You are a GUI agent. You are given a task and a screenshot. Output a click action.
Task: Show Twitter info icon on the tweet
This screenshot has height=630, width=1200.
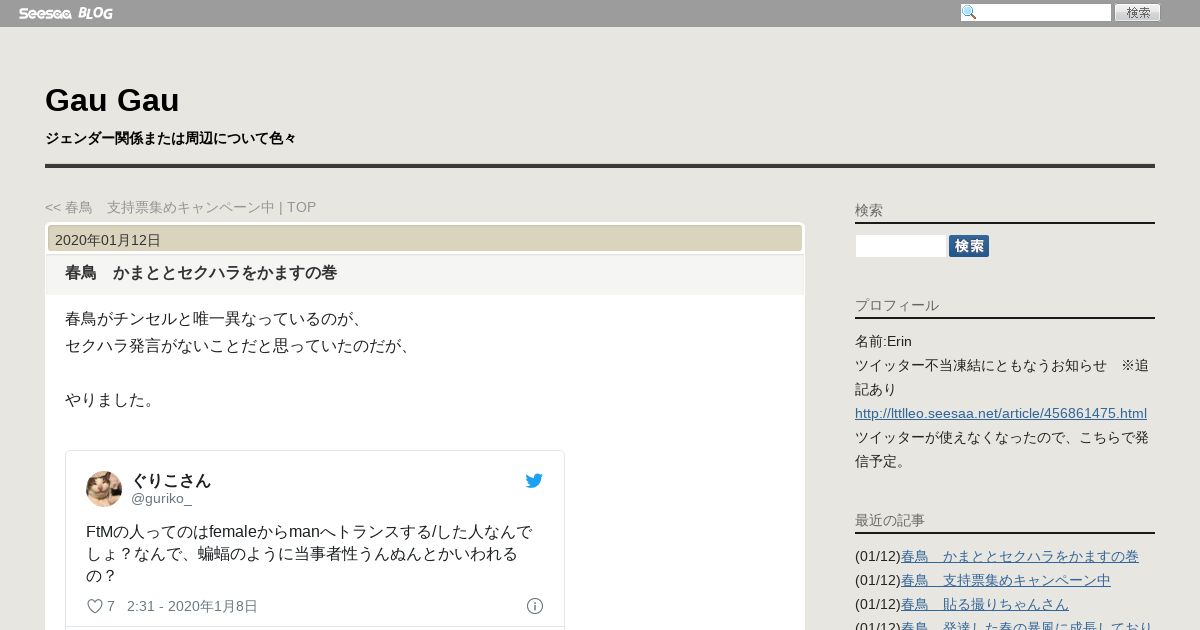pos(535,606)
